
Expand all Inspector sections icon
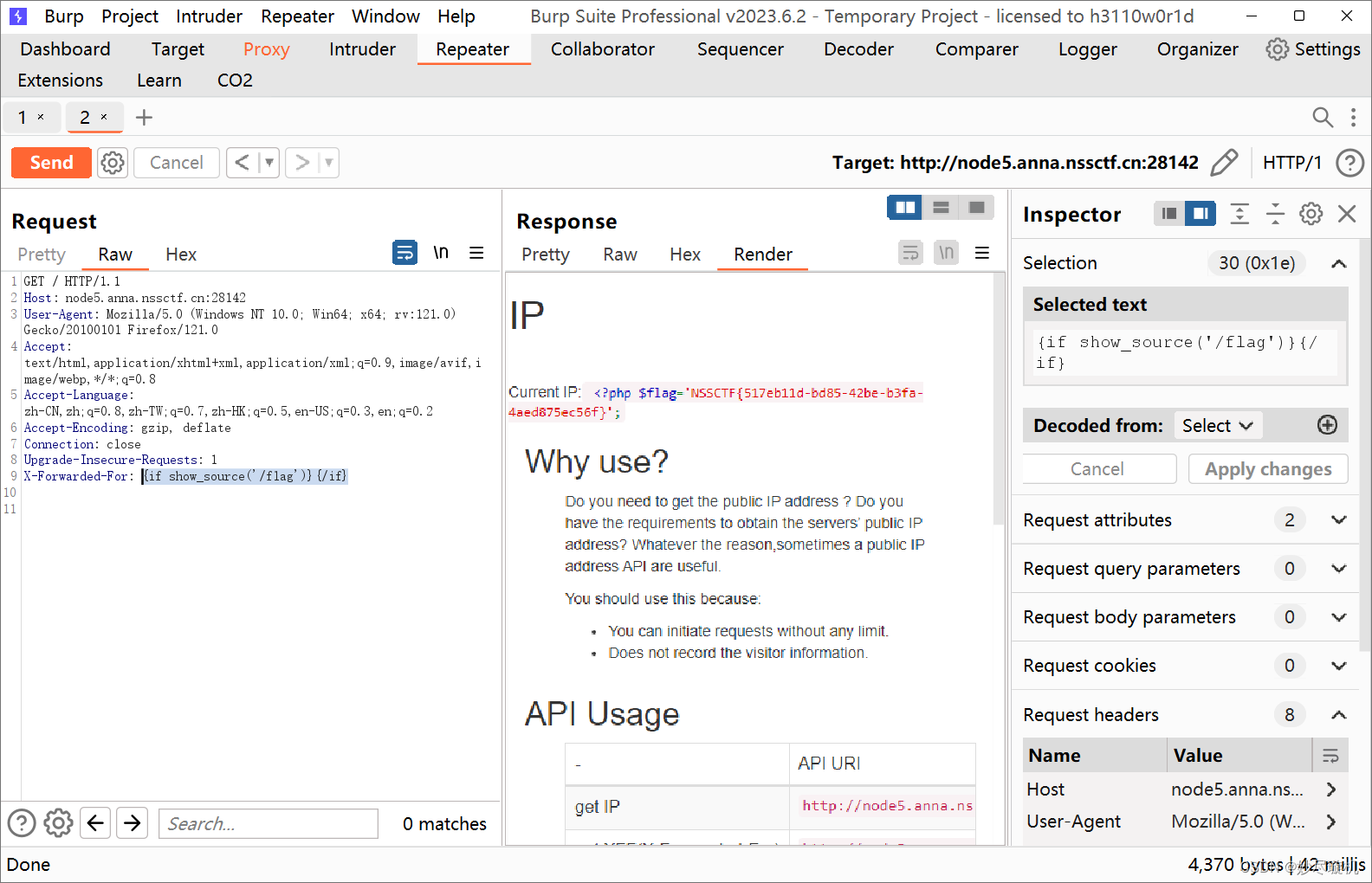click(1239, 214)
